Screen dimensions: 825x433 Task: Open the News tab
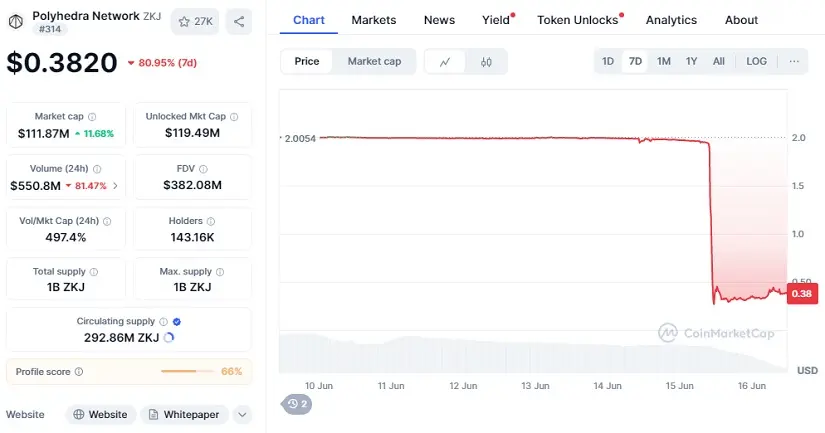(x=439, y=20)
